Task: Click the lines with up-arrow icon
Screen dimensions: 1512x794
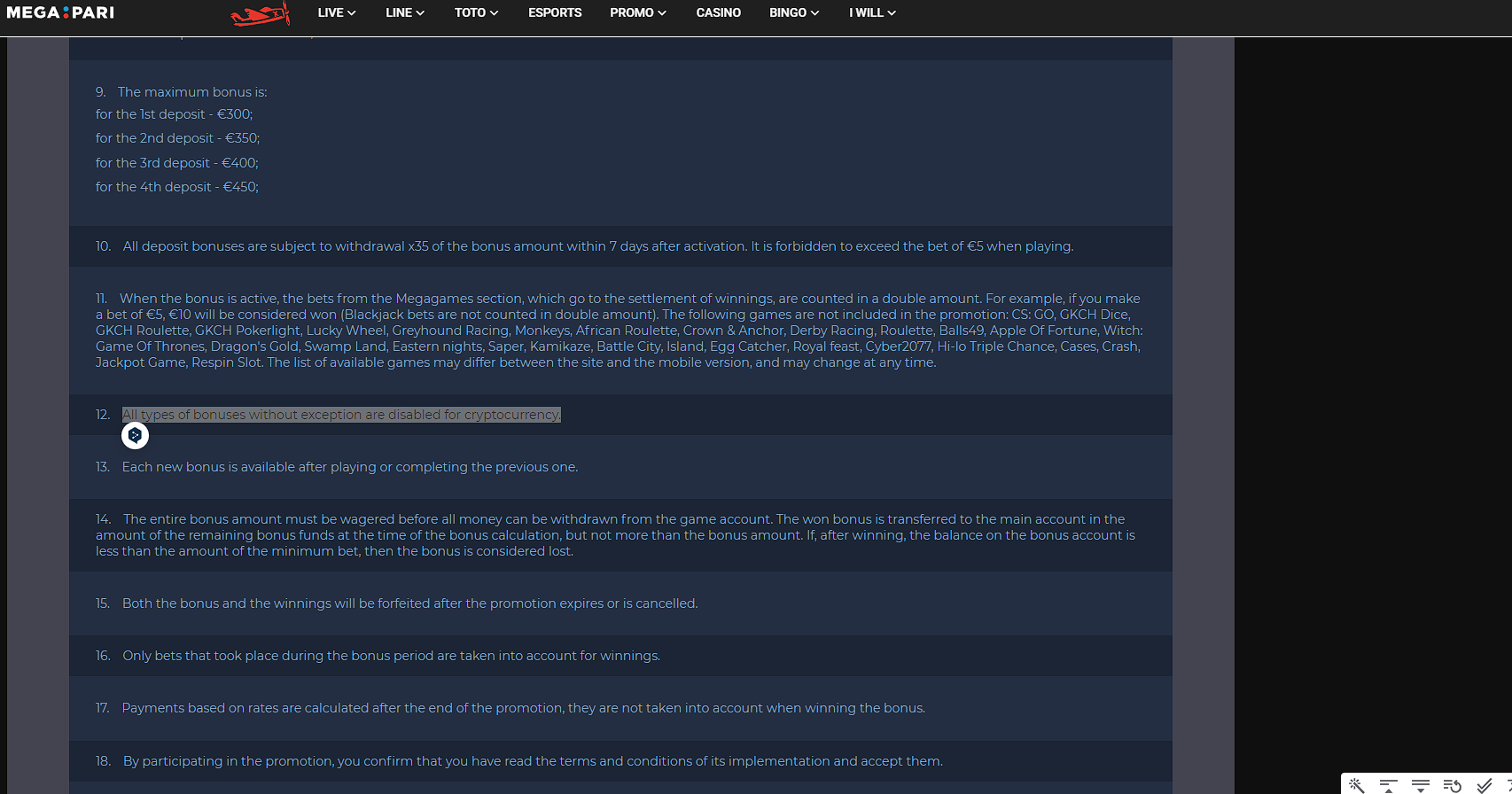Action: [1388, 785]
